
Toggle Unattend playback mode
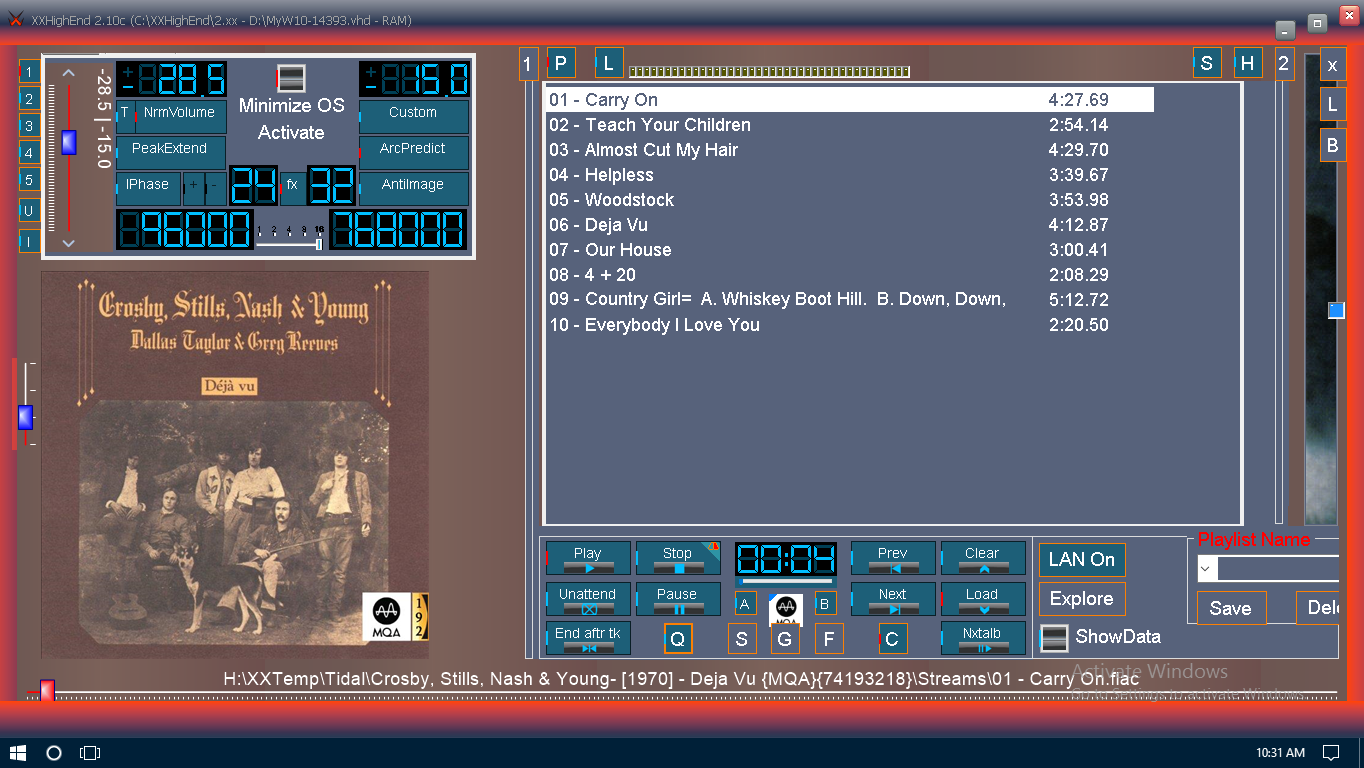588,599
